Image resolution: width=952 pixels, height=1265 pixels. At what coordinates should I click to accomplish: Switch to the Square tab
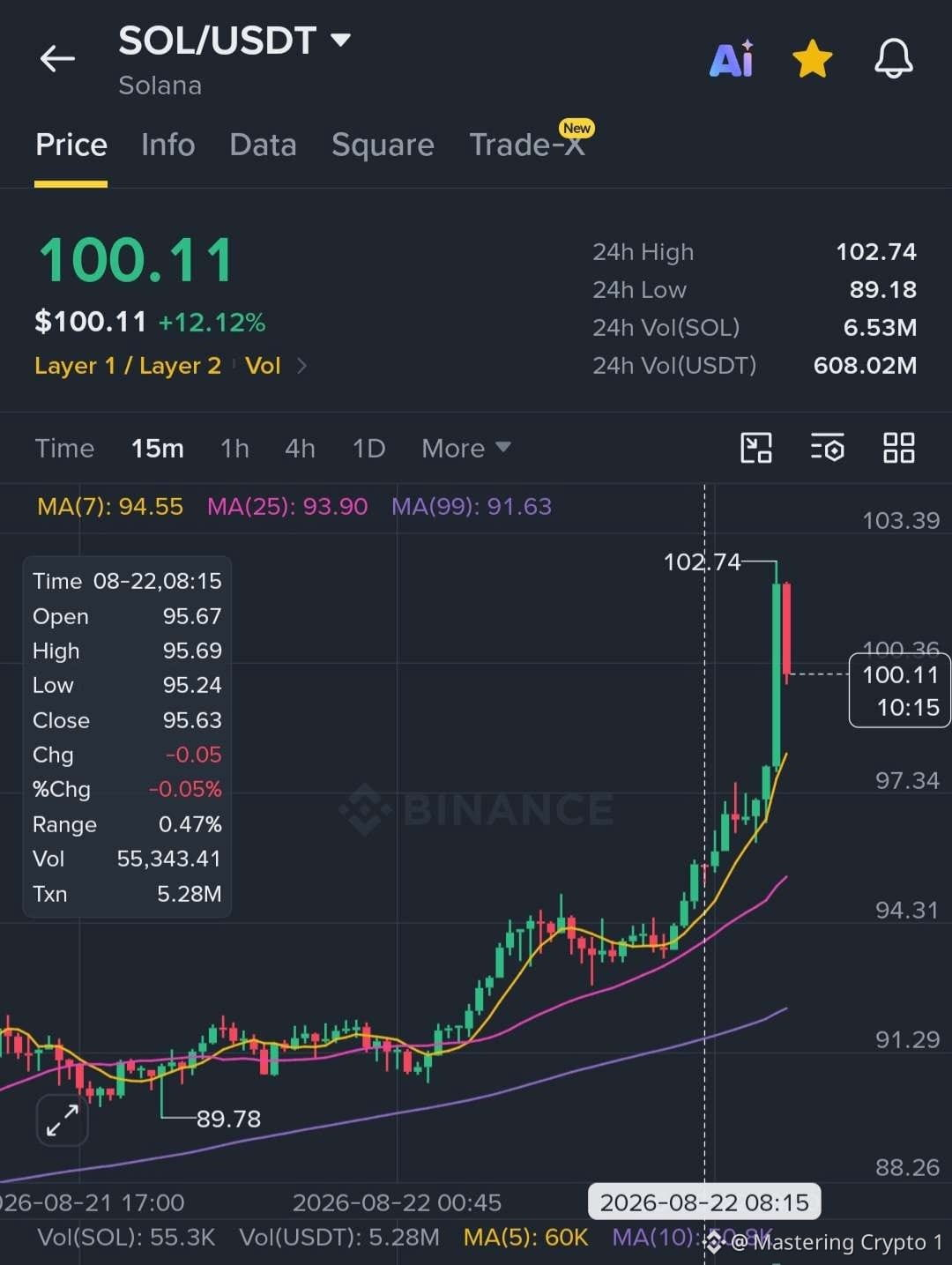coord(383,145)
